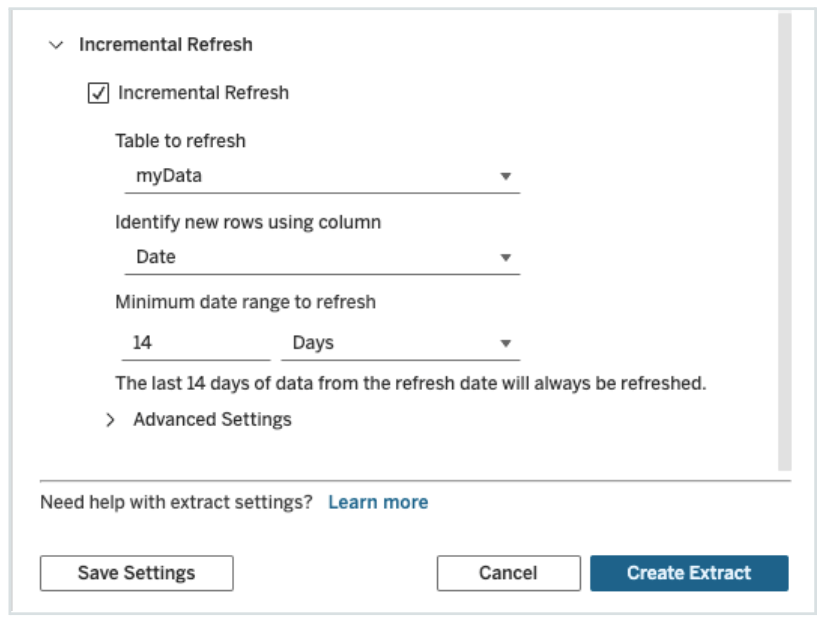Click the arrow icon beside Days

coord(506,344)
